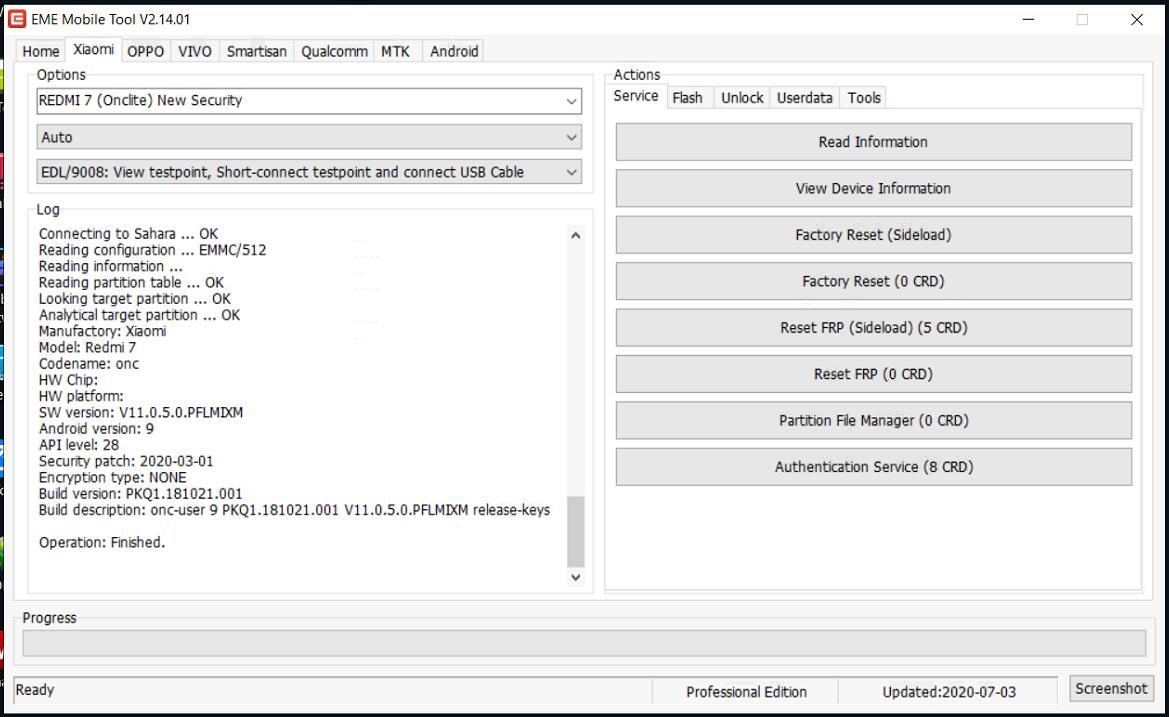
Task: Click the 'Updated:2020-07-03' status text
Action: [x=949, y=692]
